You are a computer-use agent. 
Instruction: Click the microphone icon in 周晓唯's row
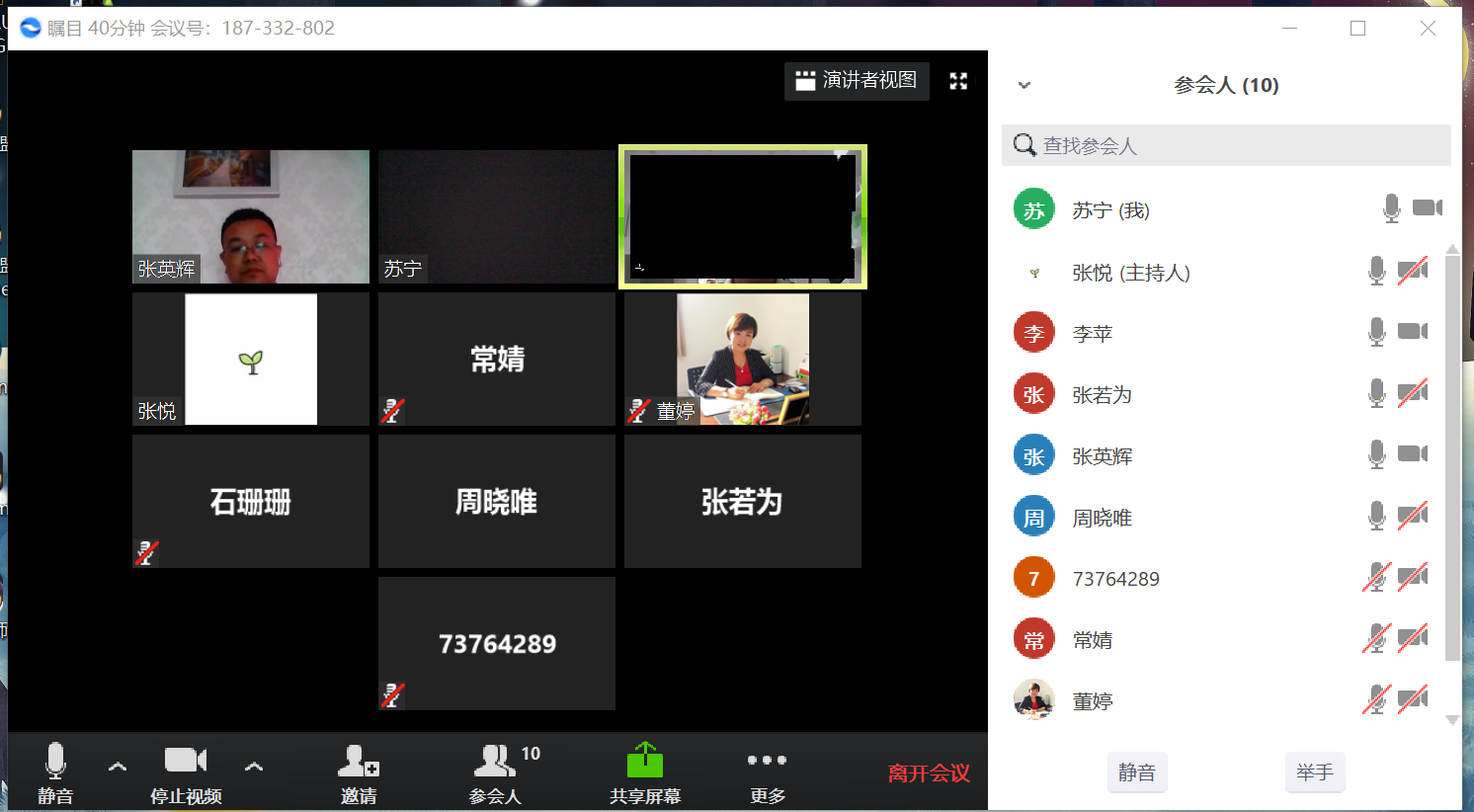pos(1377,516)
